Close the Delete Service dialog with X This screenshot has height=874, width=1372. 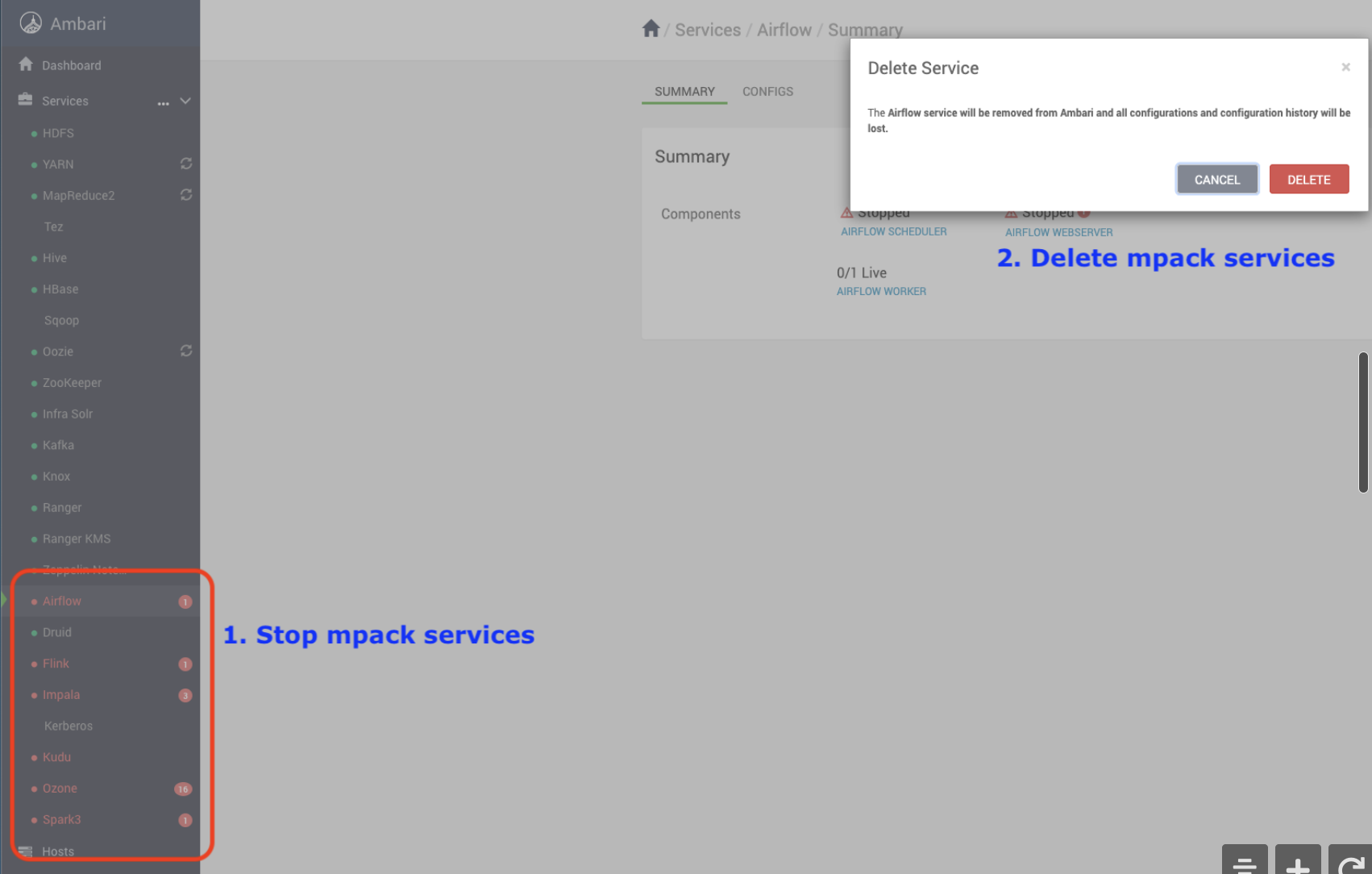1345,67
